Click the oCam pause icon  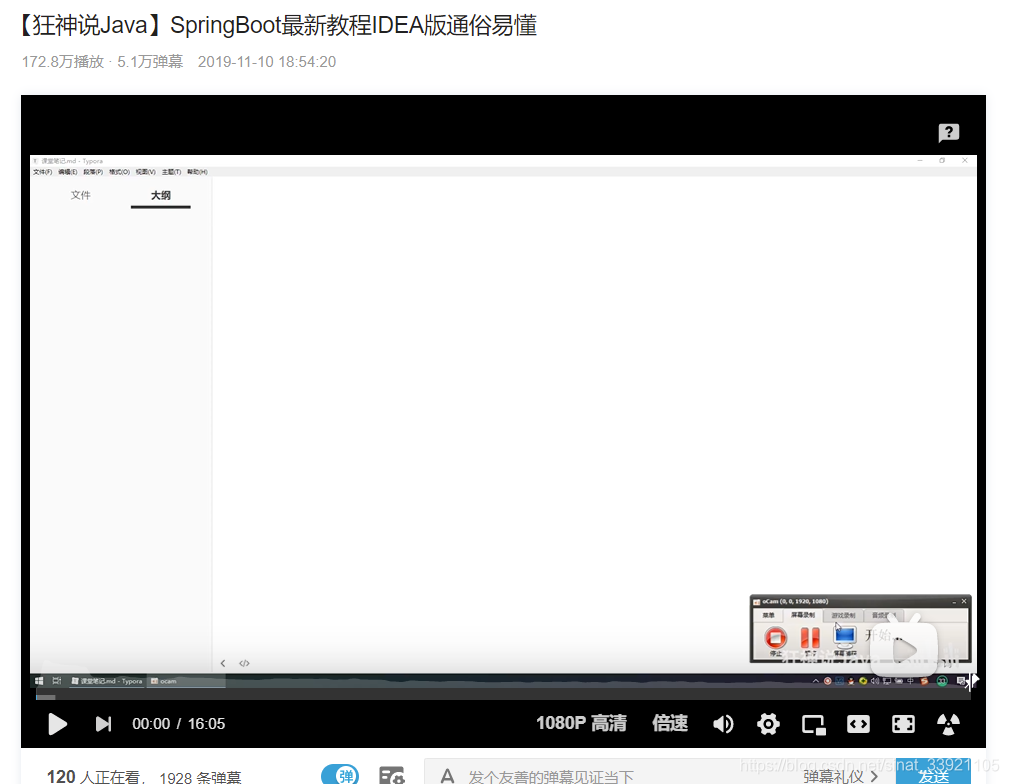(810, 638)
